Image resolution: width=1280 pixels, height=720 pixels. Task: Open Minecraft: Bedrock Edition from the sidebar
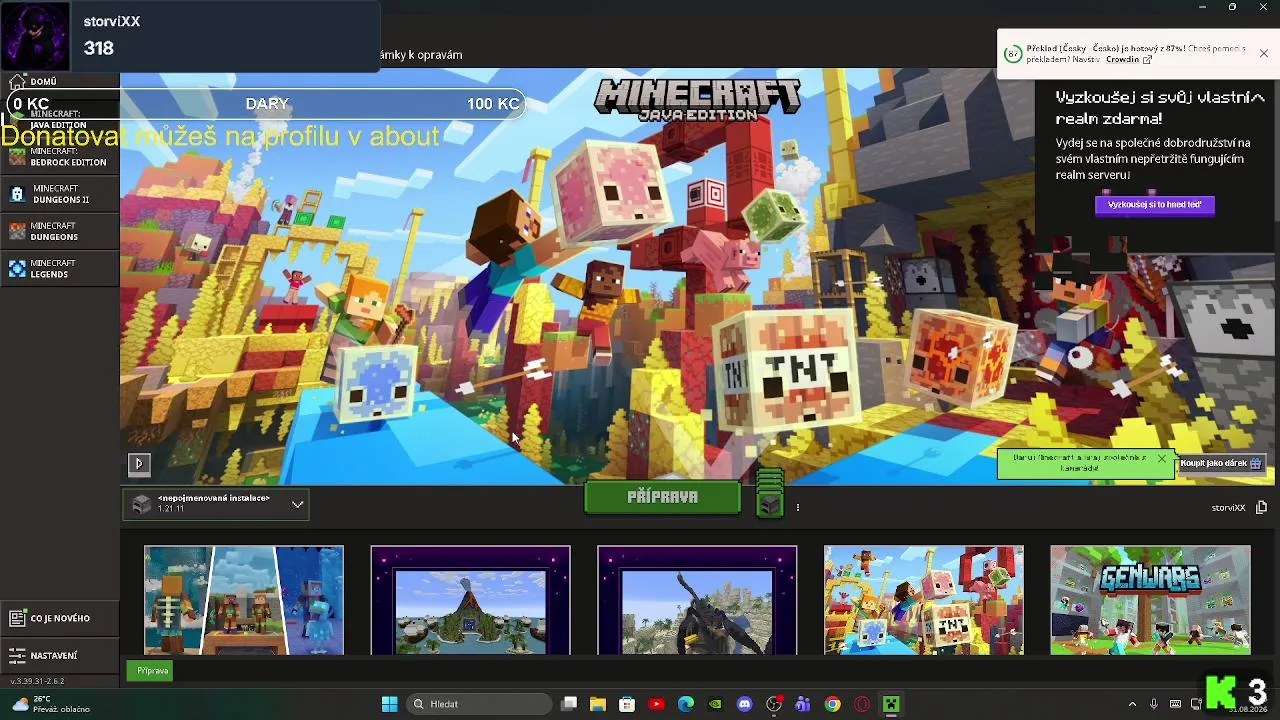click(x=59, y=157)
